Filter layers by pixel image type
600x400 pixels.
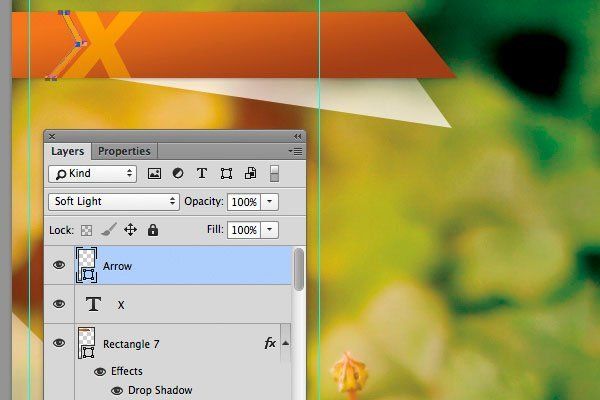point(154,173)
